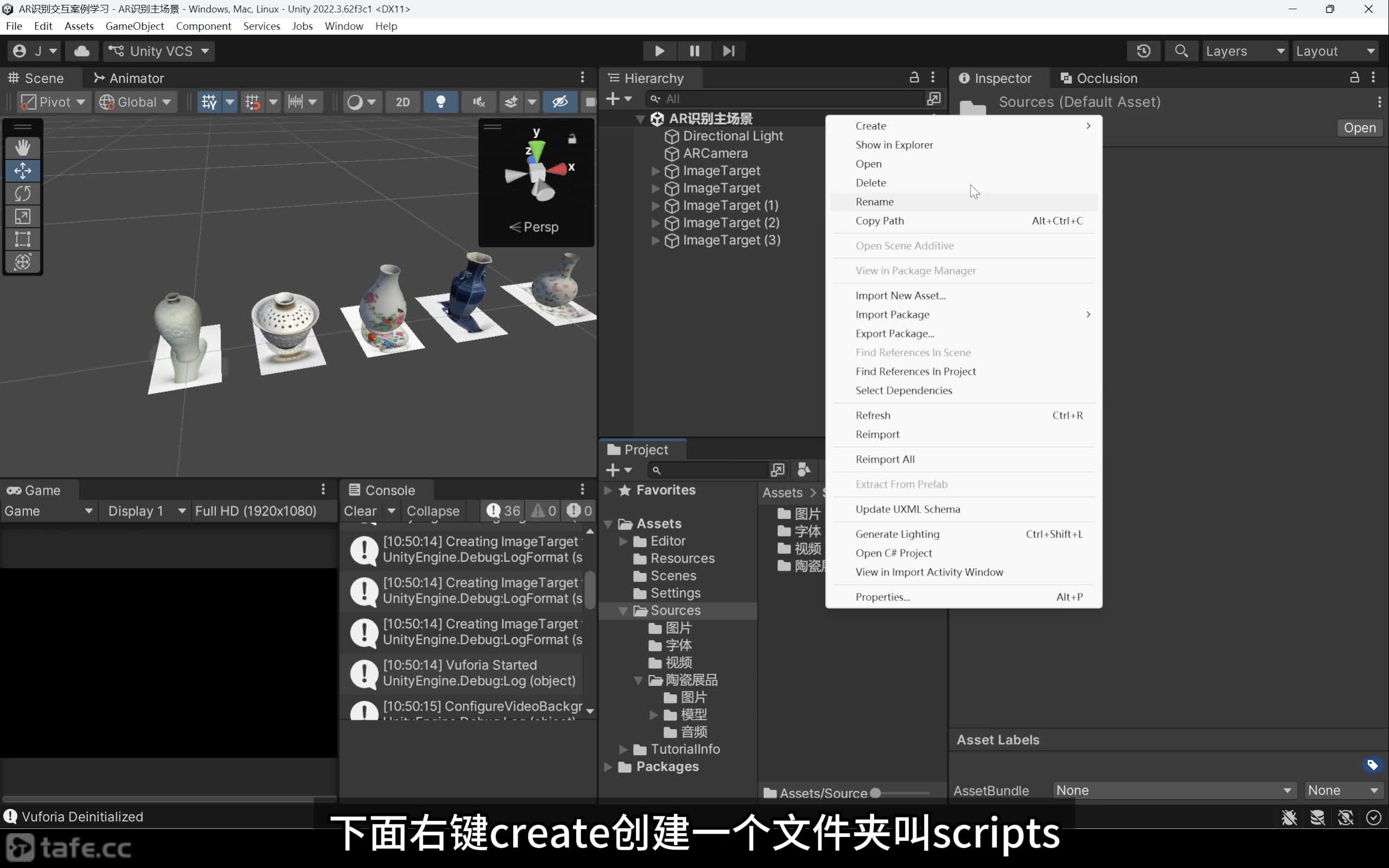Select Directional Light in the Hierarchy
Viewport: 1389px width, 868px height.
click(x=732, y=136)
